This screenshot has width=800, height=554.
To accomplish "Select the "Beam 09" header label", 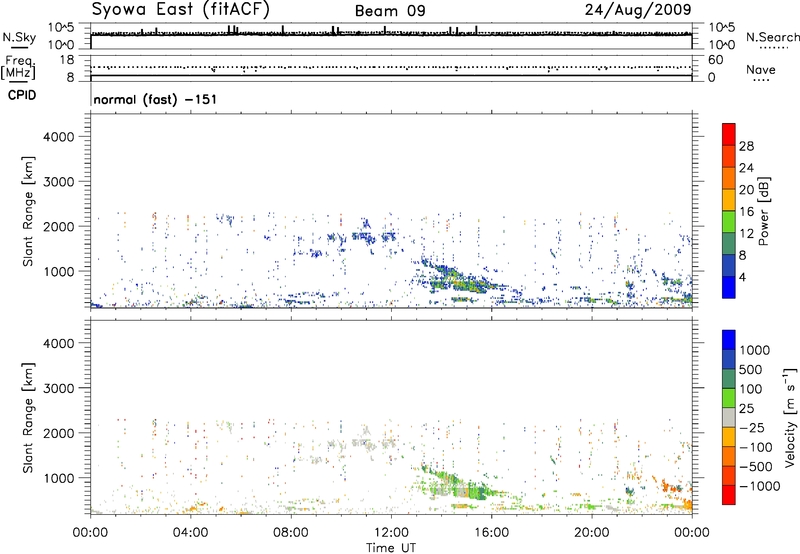I will coord(390,11).
